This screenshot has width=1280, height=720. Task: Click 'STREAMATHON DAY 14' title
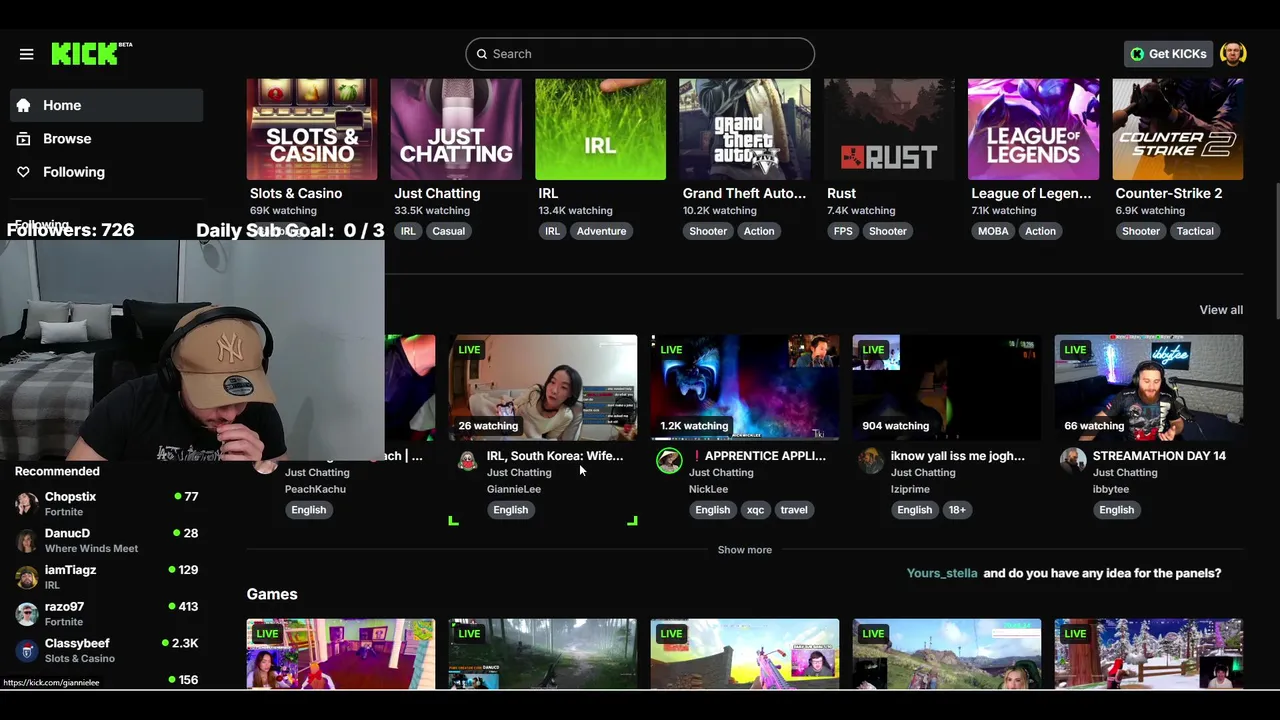(x=1159, y=456)
